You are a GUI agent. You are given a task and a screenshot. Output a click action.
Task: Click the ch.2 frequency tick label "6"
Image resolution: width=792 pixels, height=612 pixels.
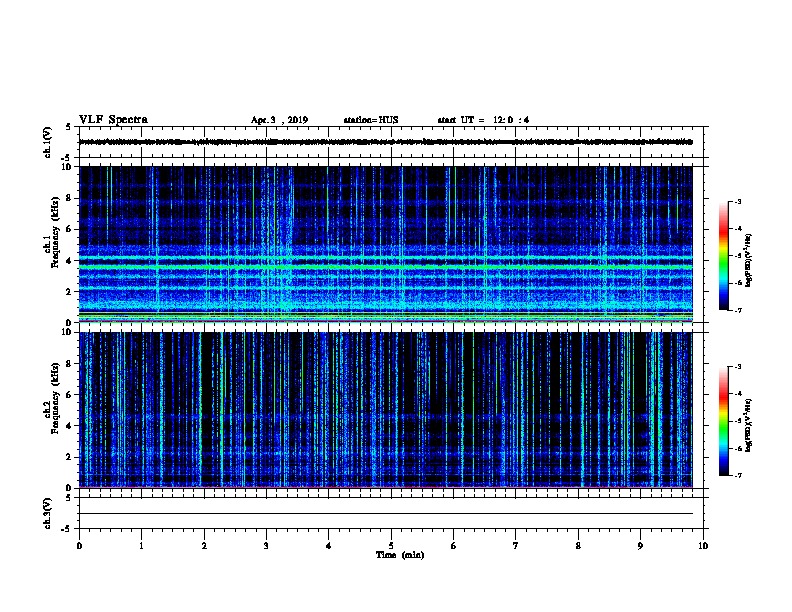69,395
